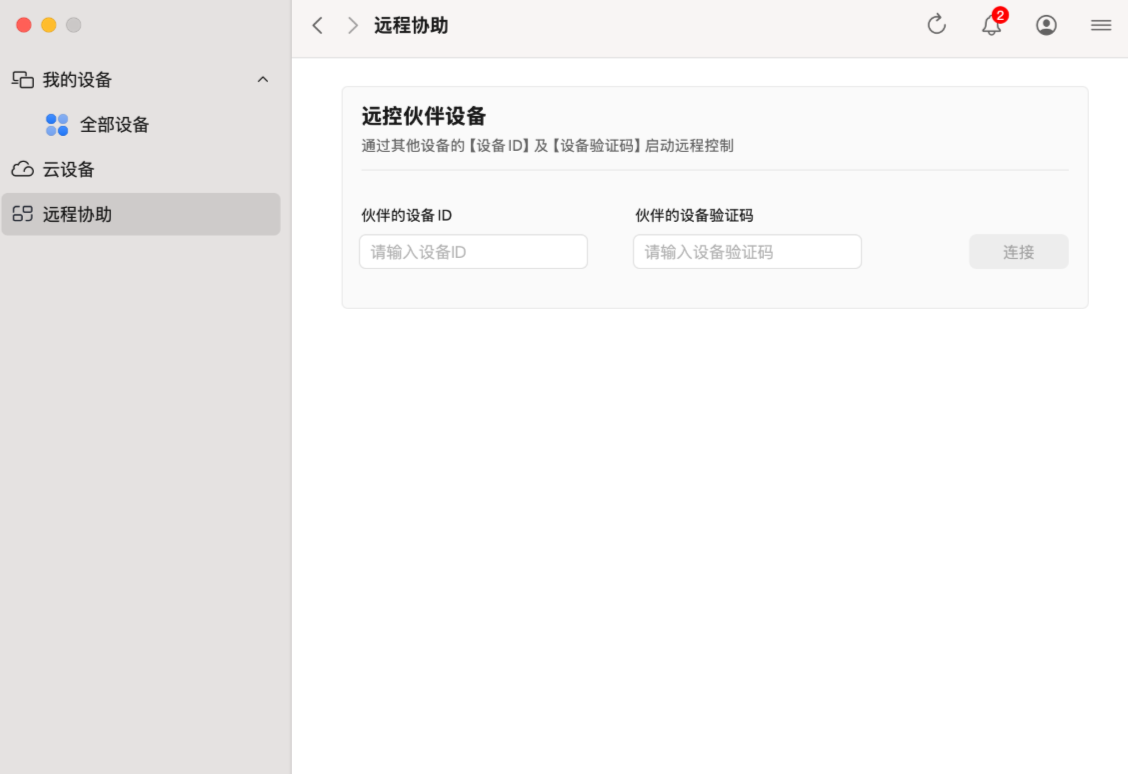Select the 全部设备 grid icon
Image resolution: width=1128 pixels, height=774 pixels.
coord(58,124)
